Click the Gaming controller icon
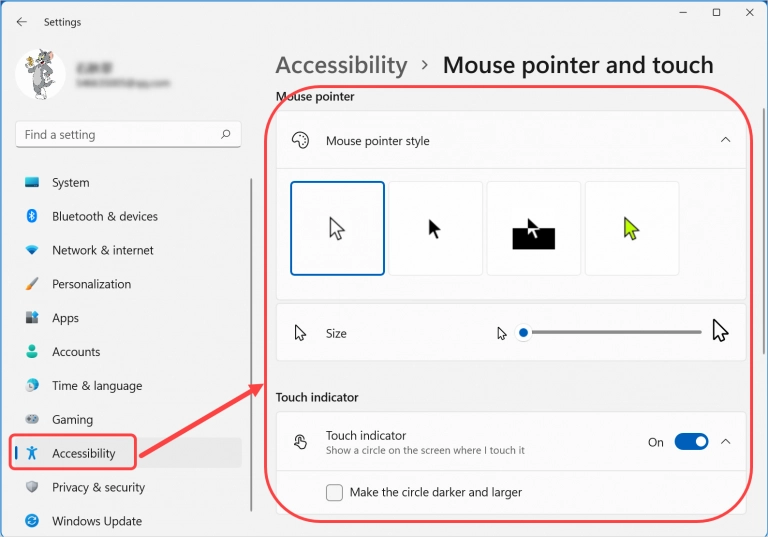This screenshot has width=768, height=537. point(32,419)
